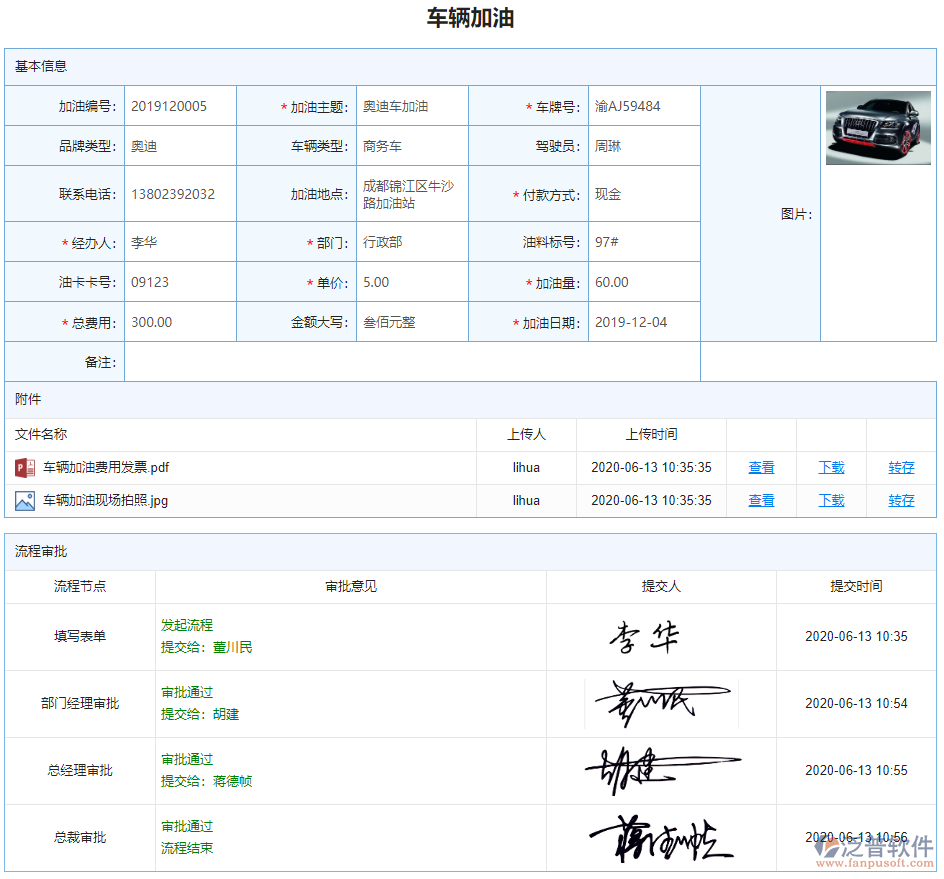下载 the 车辆加油现场拍照.jpg attachment
Viewport: 944px width, 879px height.
pyautogui.click(x=830, y=500)
